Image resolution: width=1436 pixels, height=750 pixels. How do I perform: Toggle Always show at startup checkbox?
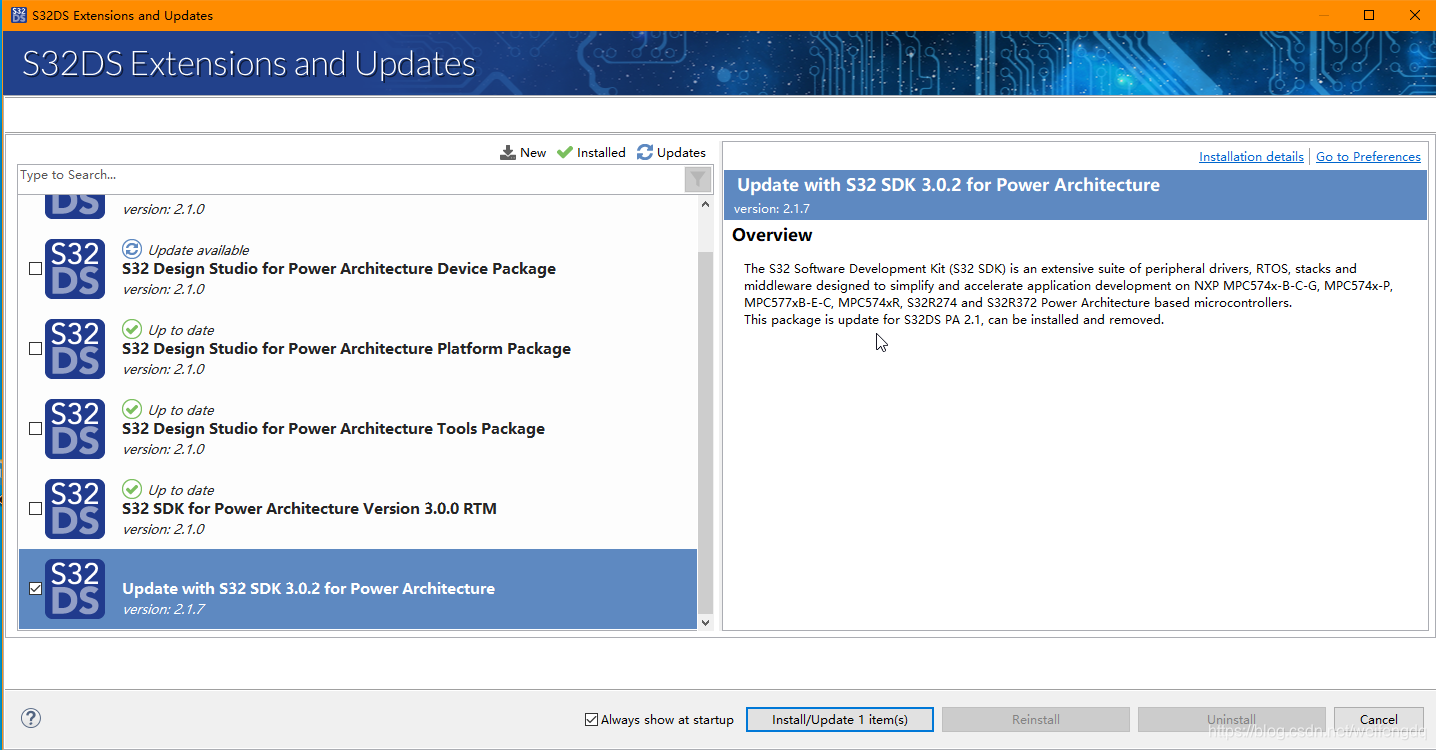pyautogui.click(x=591, y=720)
